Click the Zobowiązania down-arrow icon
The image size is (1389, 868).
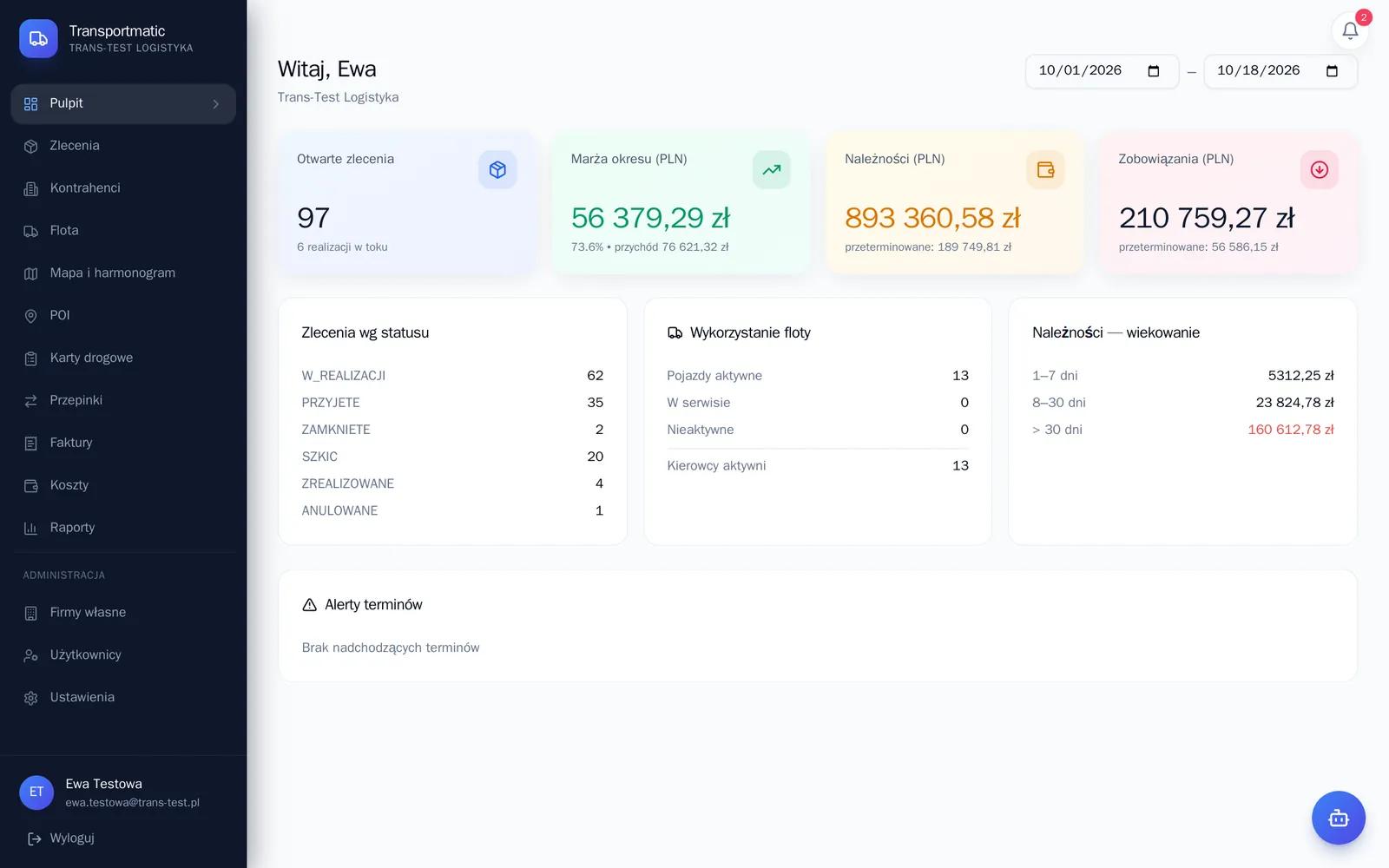click(x=1319, y=169)
